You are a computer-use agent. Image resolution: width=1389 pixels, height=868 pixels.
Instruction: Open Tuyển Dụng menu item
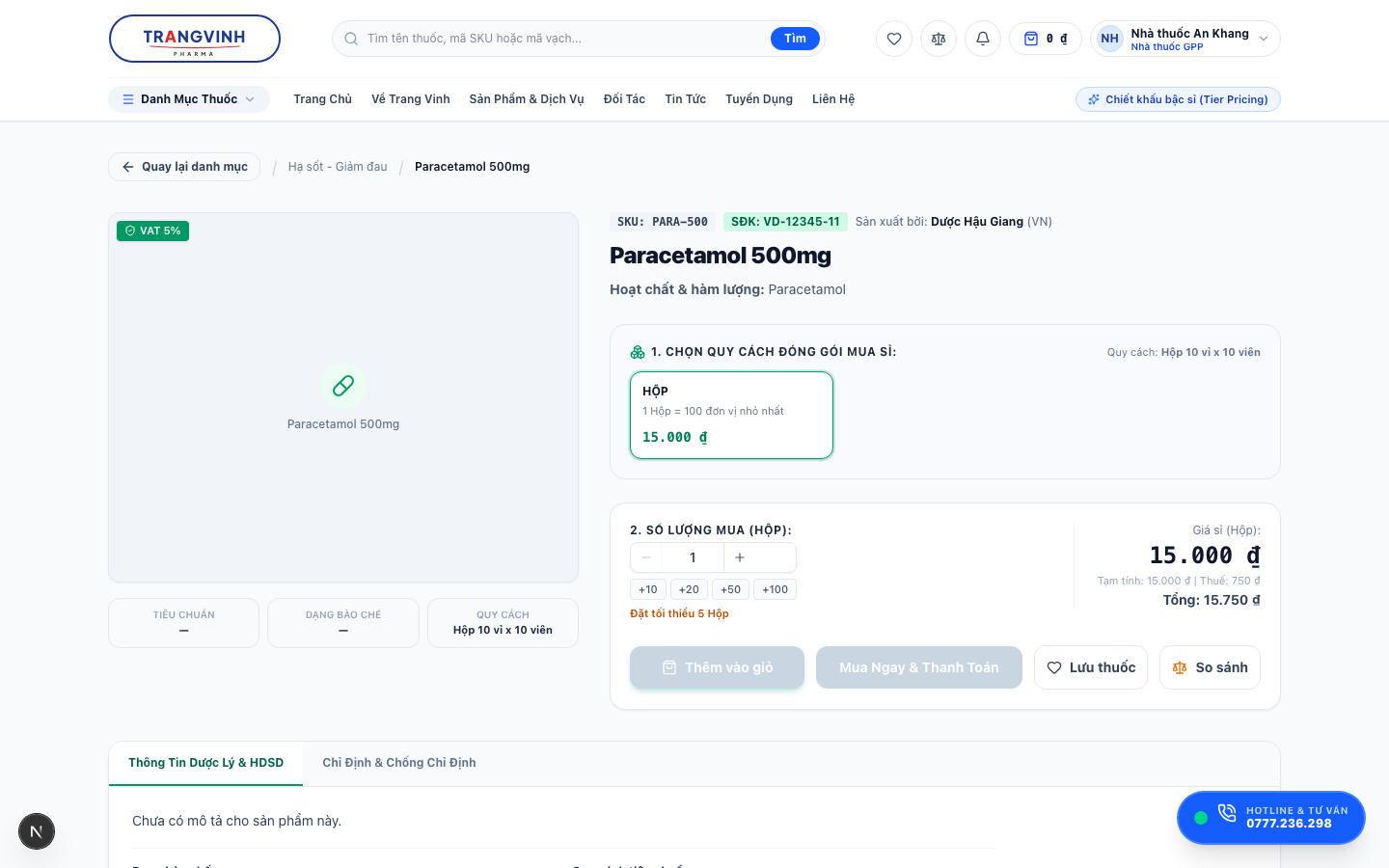coord(759,99)
